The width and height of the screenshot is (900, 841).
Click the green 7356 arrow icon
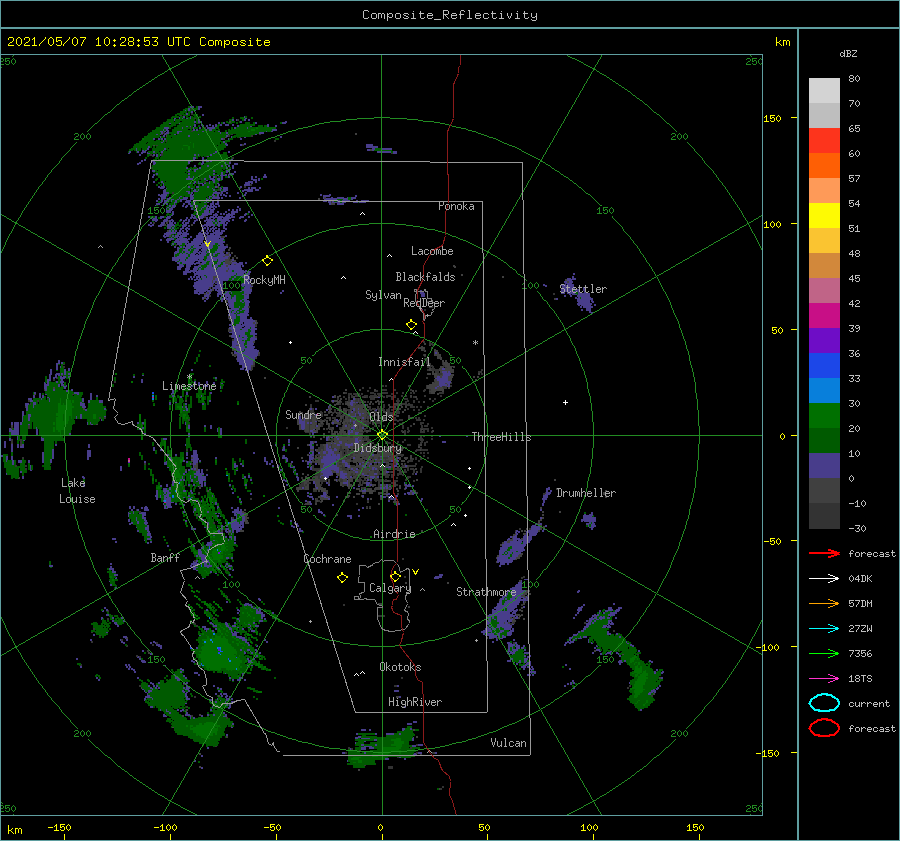(824, 653)
